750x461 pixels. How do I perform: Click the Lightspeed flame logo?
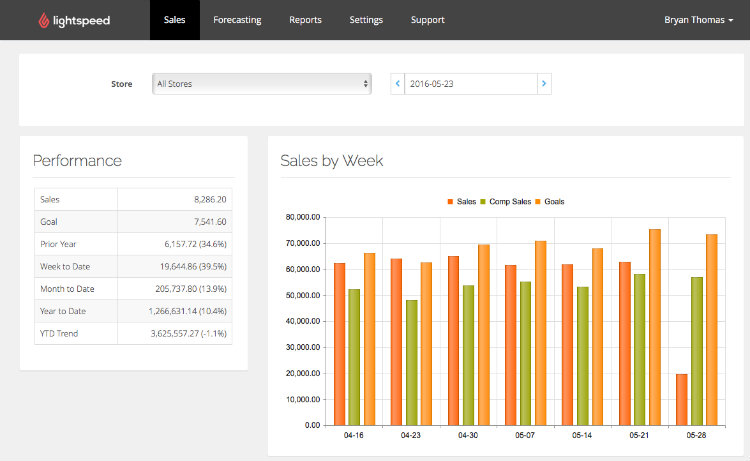coord(44,20)
